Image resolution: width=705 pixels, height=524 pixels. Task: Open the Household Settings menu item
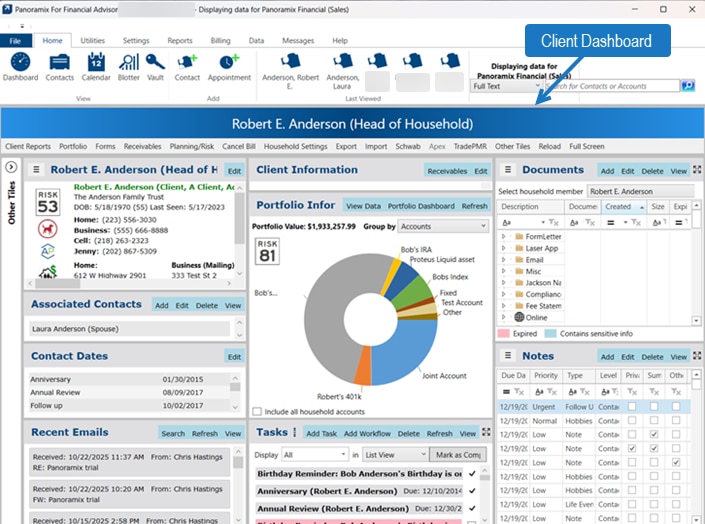(296, 146)
